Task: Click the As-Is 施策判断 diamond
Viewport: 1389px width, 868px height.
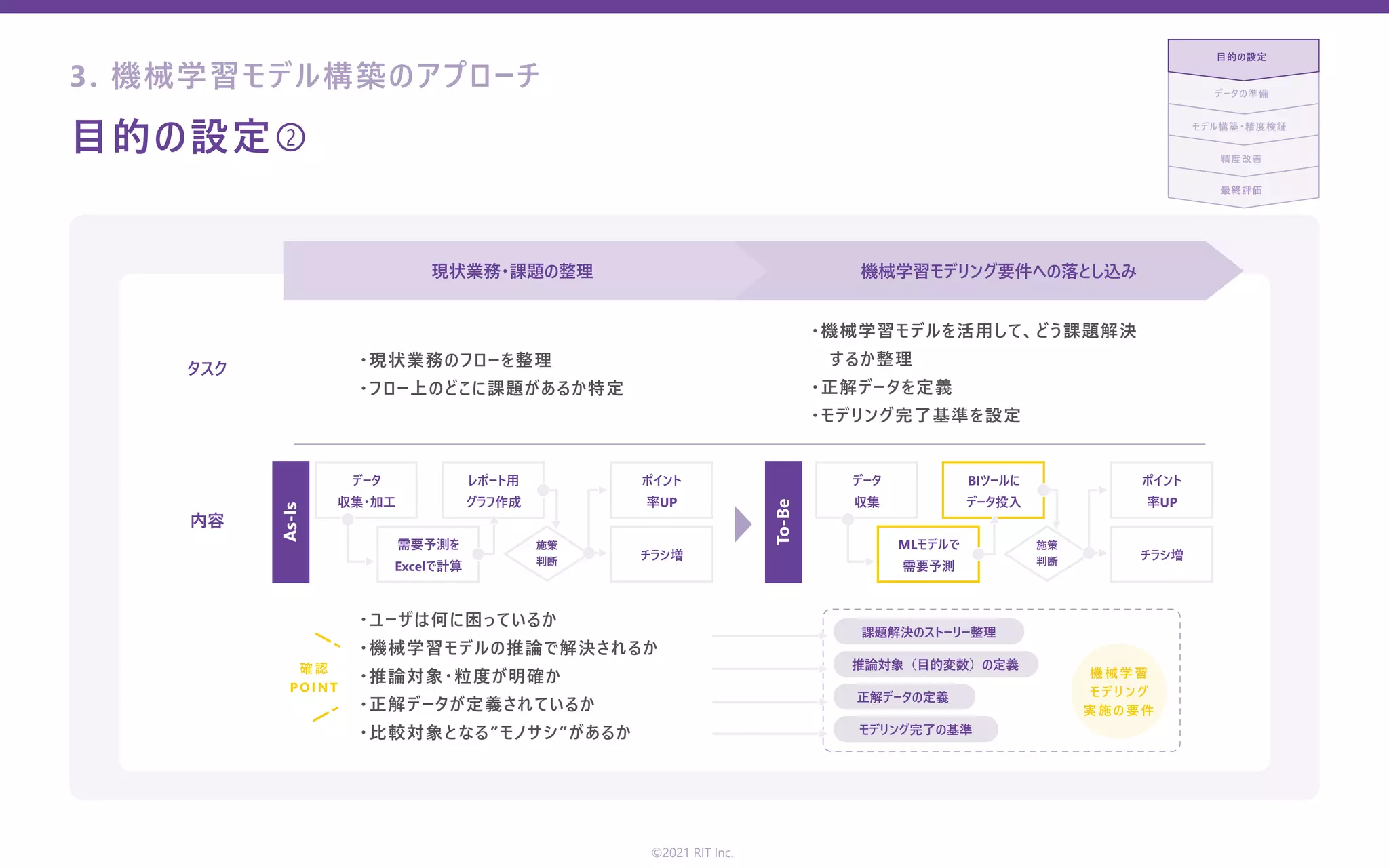Action: (x=547, y=553)
